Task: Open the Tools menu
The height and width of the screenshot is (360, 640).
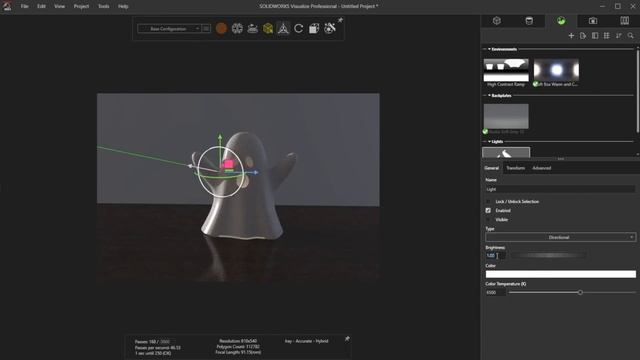Action: click(104, 6)
